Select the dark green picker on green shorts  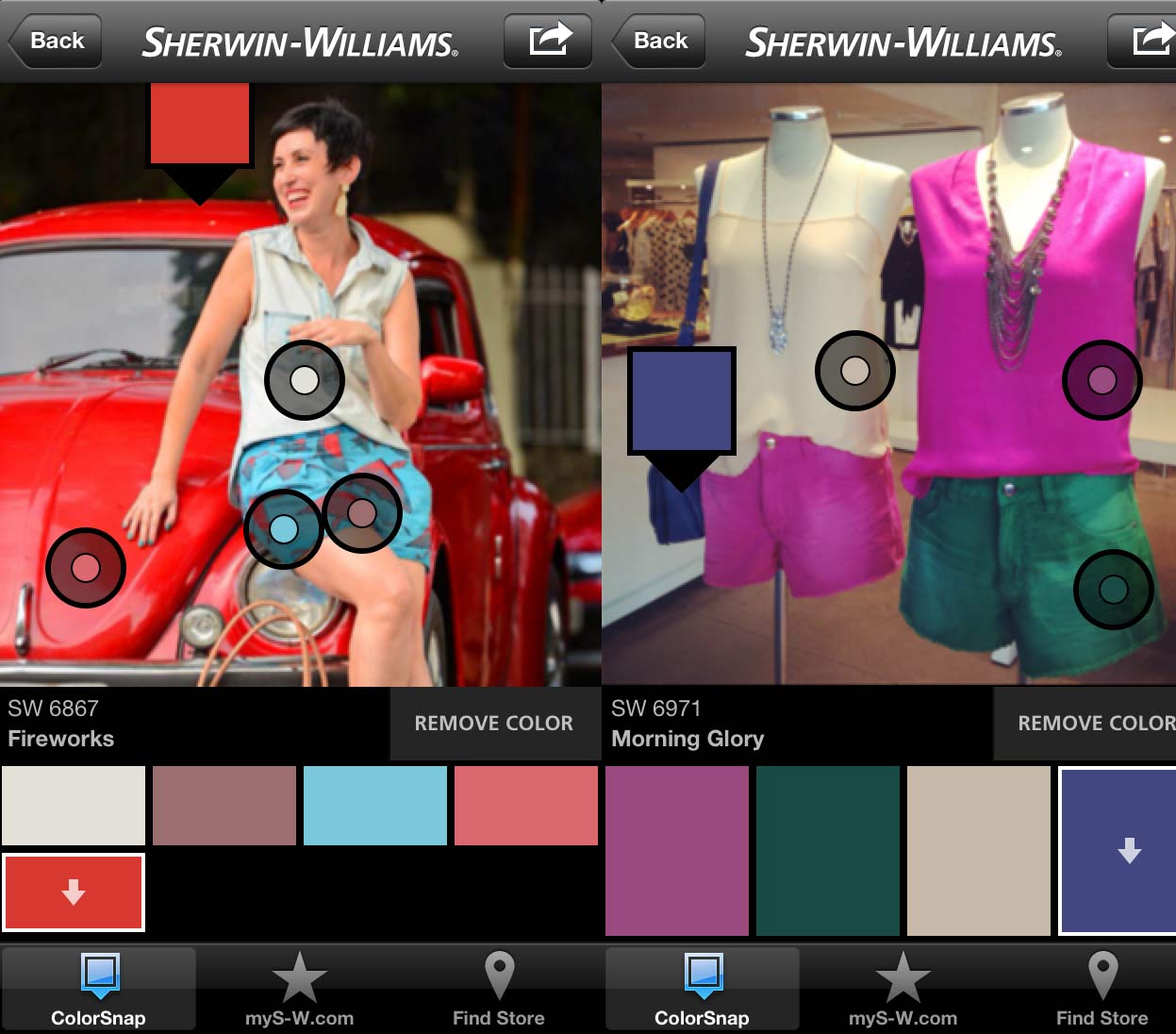coord(1114,590)
